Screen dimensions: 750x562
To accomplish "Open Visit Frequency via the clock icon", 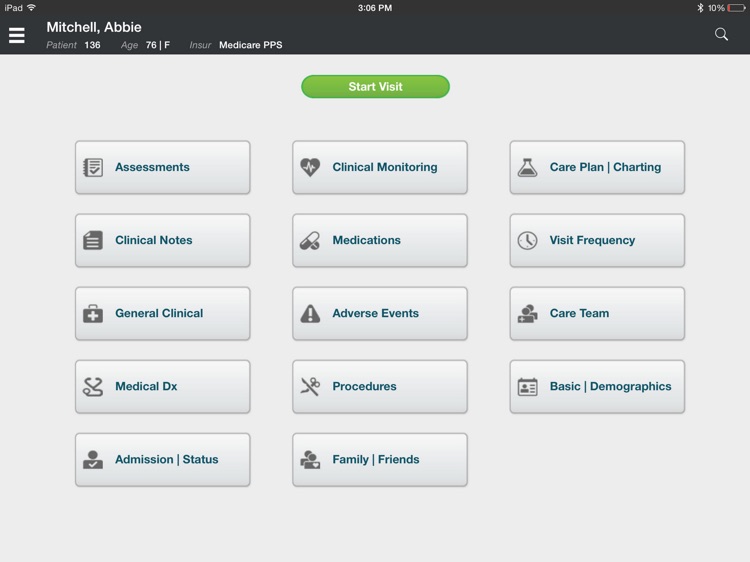I will pyautogui.click(x=527, y=240).
